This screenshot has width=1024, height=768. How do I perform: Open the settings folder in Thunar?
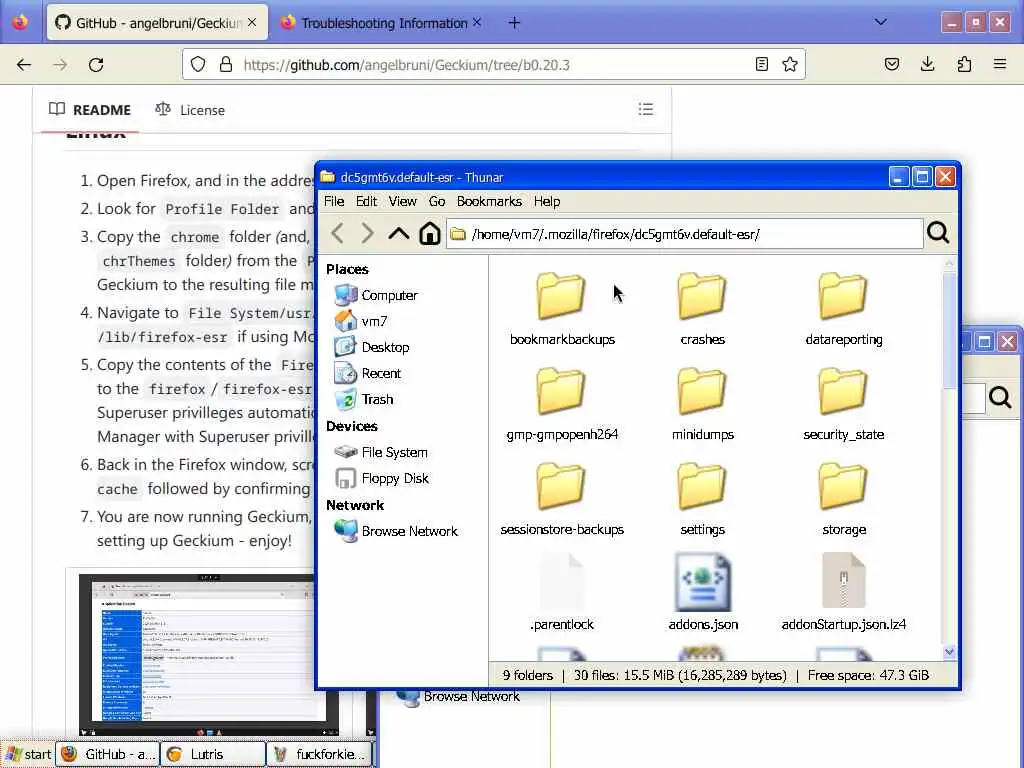point(702,498)
